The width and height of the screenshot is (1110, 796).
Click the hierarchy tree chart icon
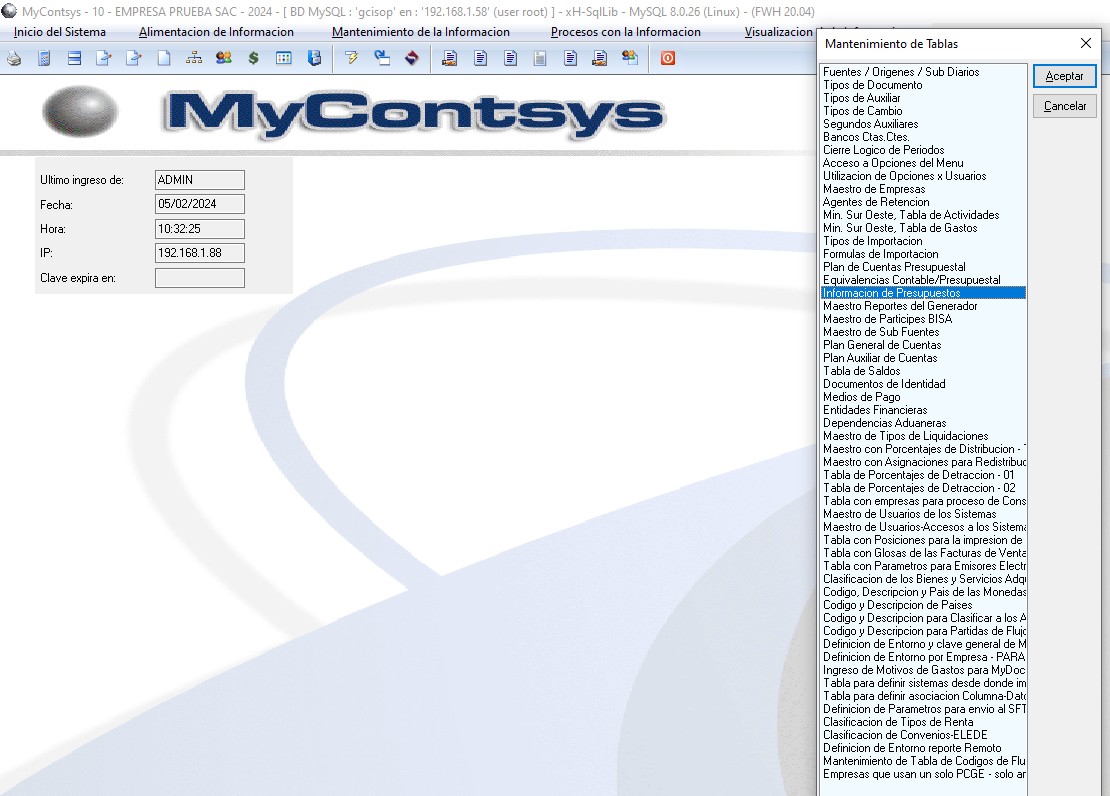pyautogui.click(x=194, y=58)
